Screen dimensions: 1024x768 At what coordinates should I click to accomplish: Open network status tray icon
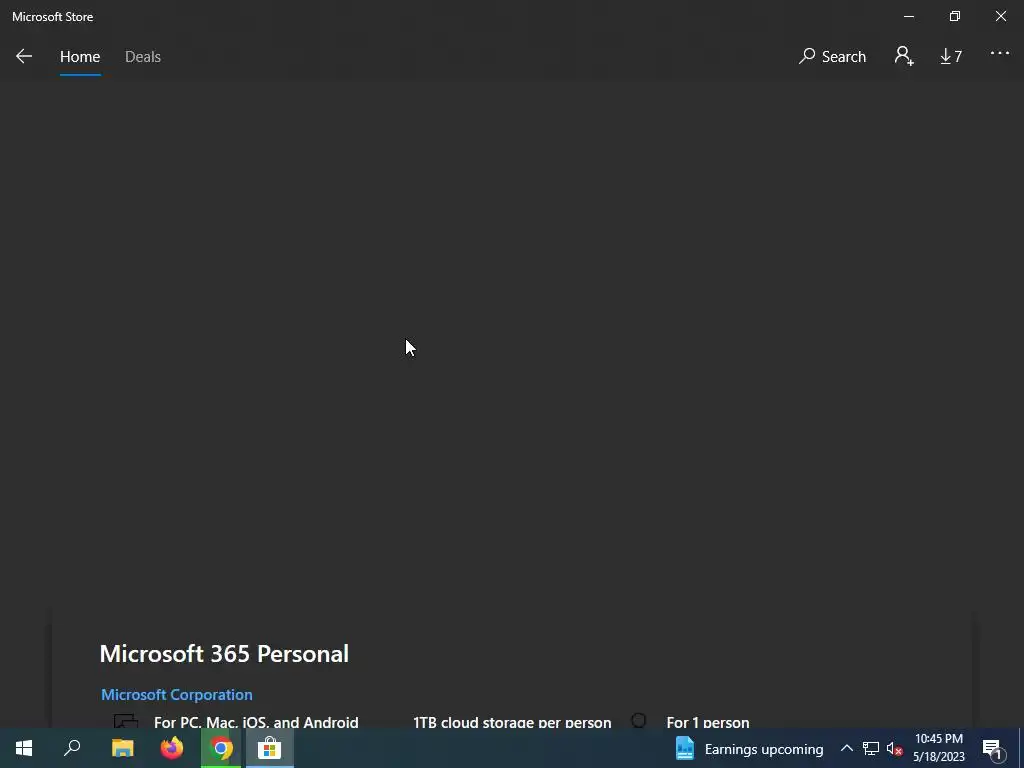coord(871,748)
